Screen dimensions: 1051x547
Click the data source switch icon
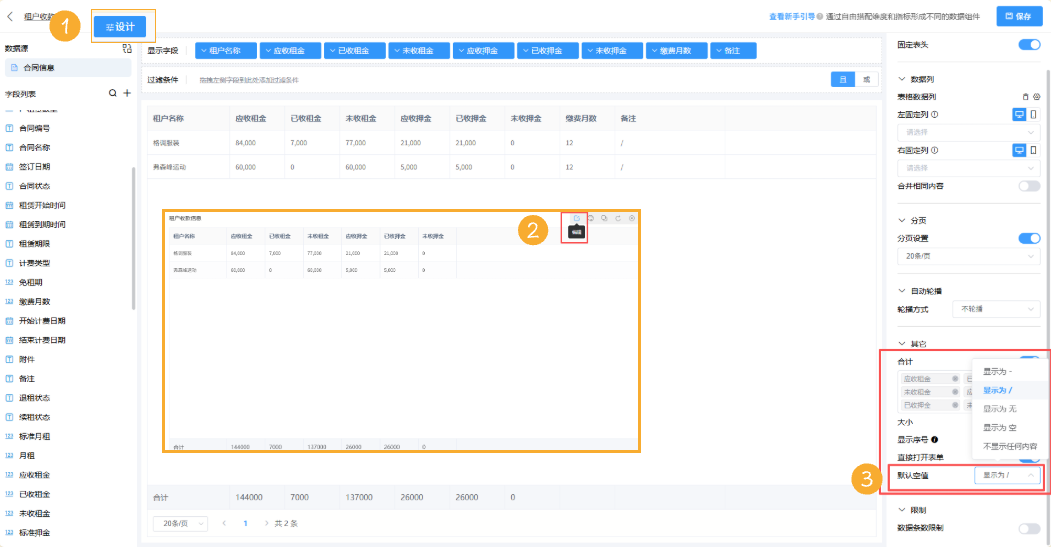click(x=126, y=48)
